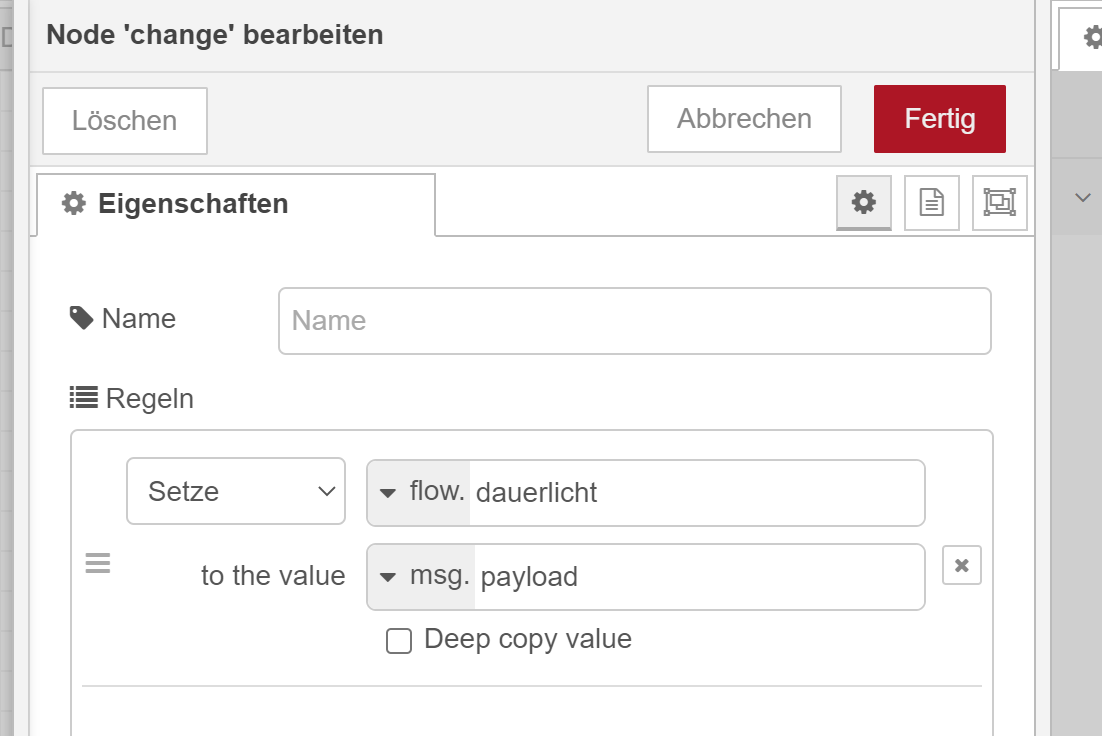Screen dimensions: 1102x736
Task: Click the 'Regeln' label text
Action: 150,399
